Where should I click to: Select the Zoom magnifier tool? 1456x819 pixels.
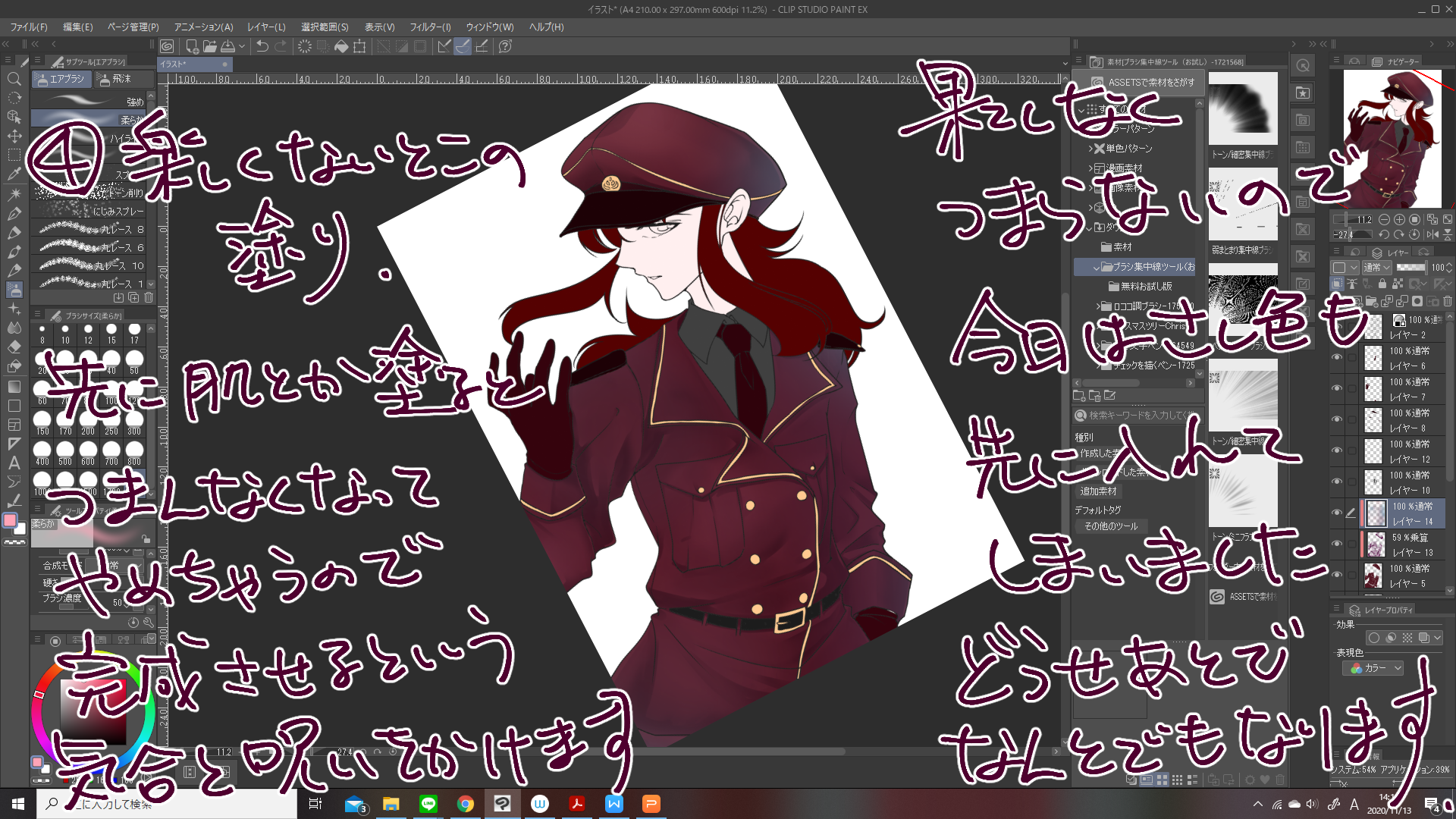[x=14, y=79]
